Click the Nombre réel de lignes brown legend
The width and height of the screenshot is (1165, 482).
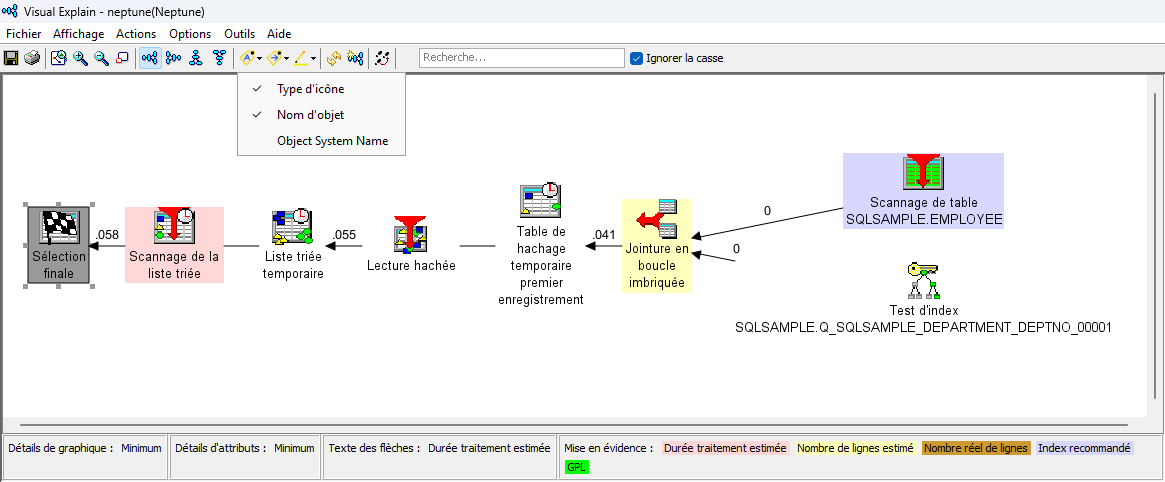click(976, 448)
